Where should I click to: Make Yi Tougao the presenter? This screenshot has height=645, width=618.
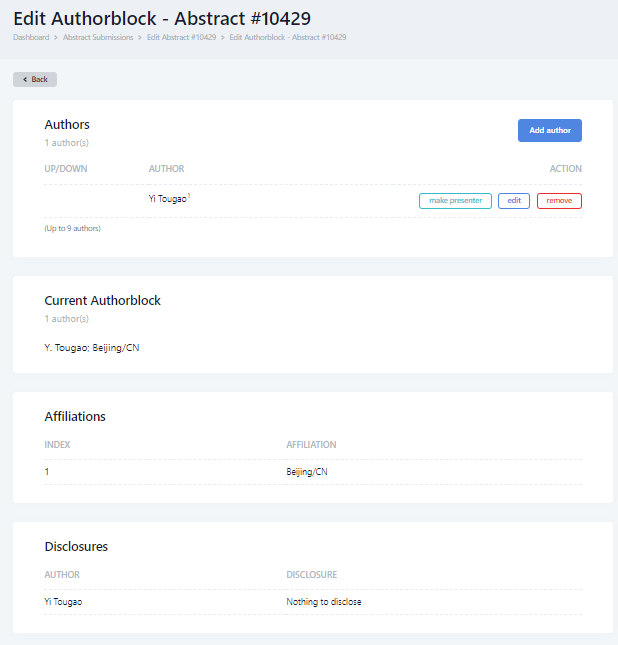pyautogui.click(x=455, y=201)
